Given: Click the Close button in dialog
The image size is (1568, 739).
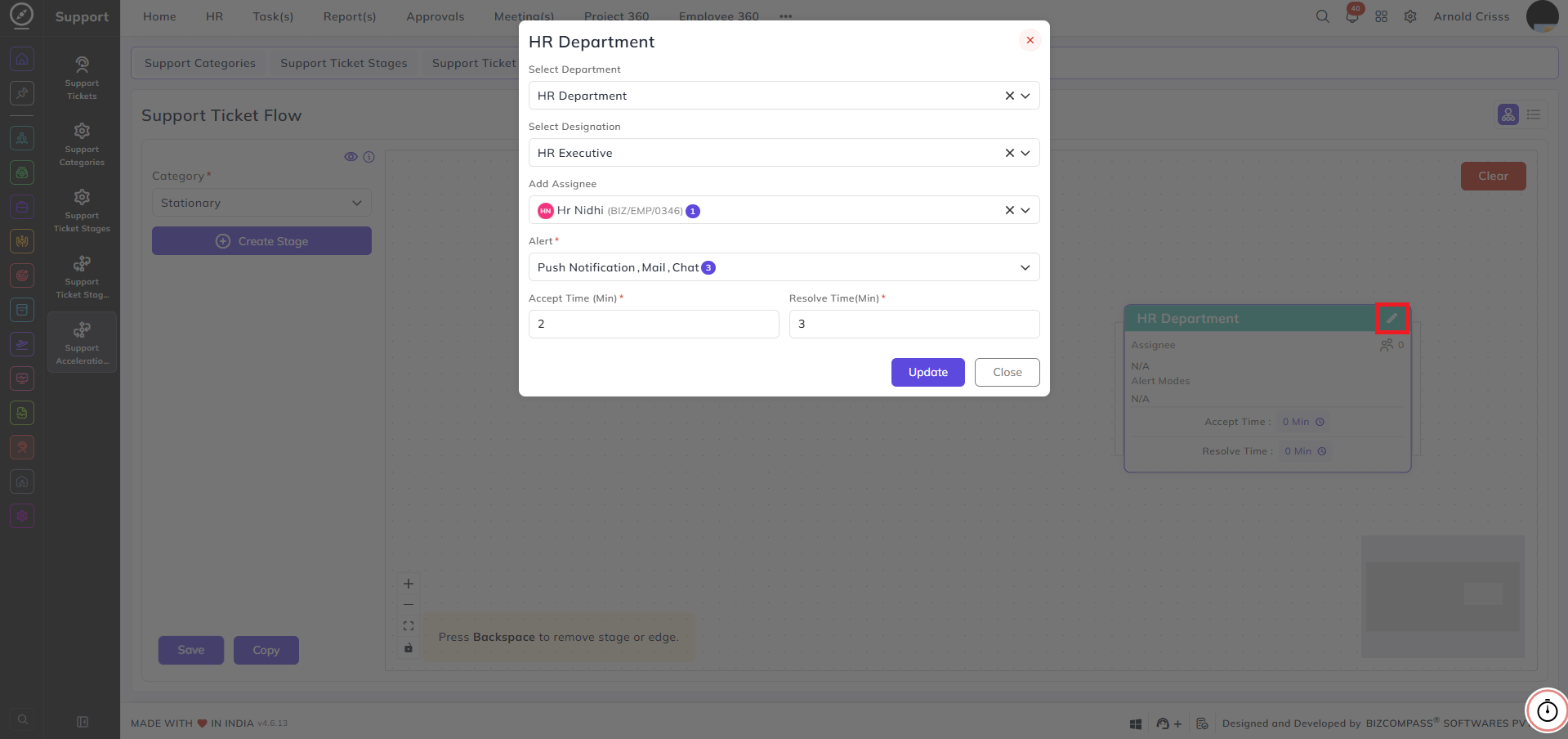Looking at the screenshot, I should (1007, 372).
